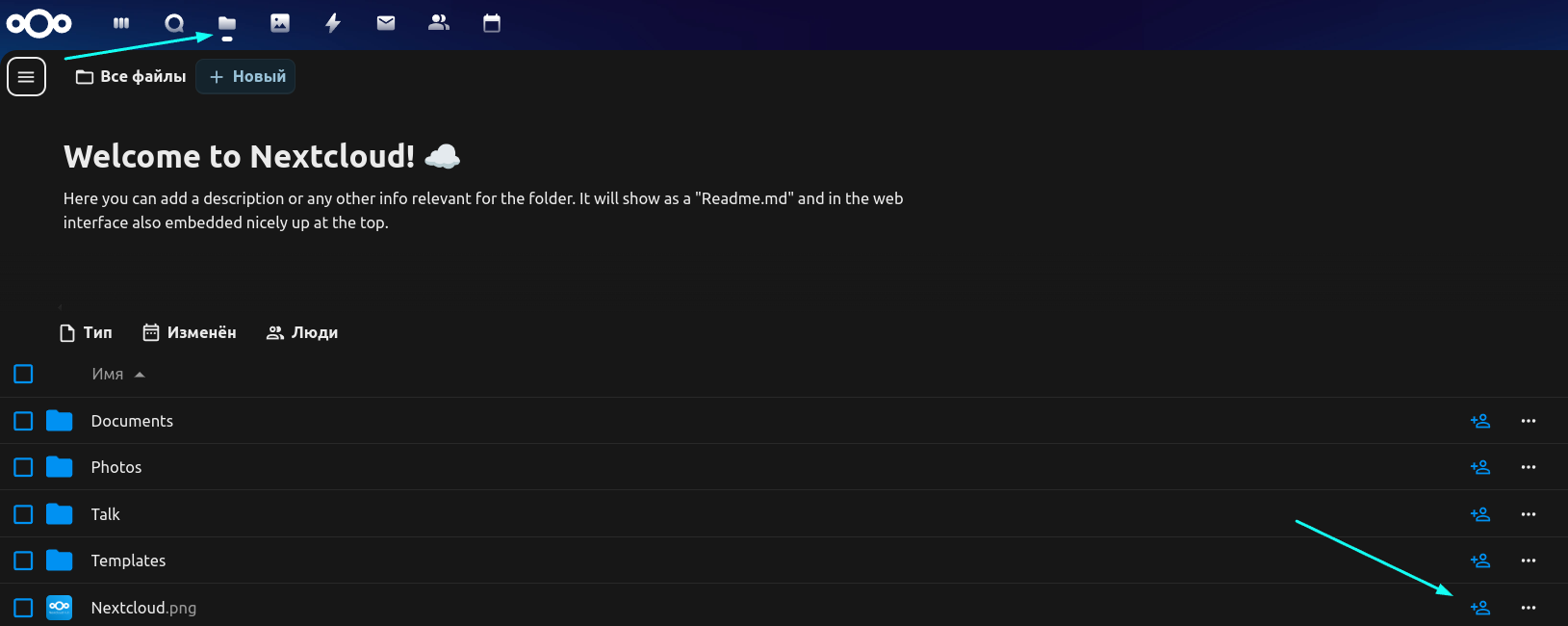Show more actions for Templates folder
This screenshot has height=626, width=1568.
(x=1529, y=561)
